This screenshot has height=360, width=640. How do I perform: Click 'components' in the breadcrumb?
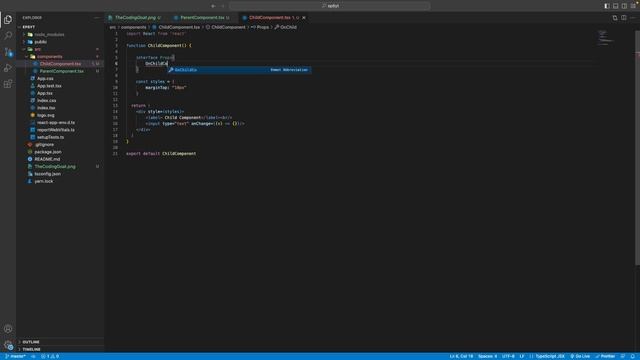(x=133, y=27)
